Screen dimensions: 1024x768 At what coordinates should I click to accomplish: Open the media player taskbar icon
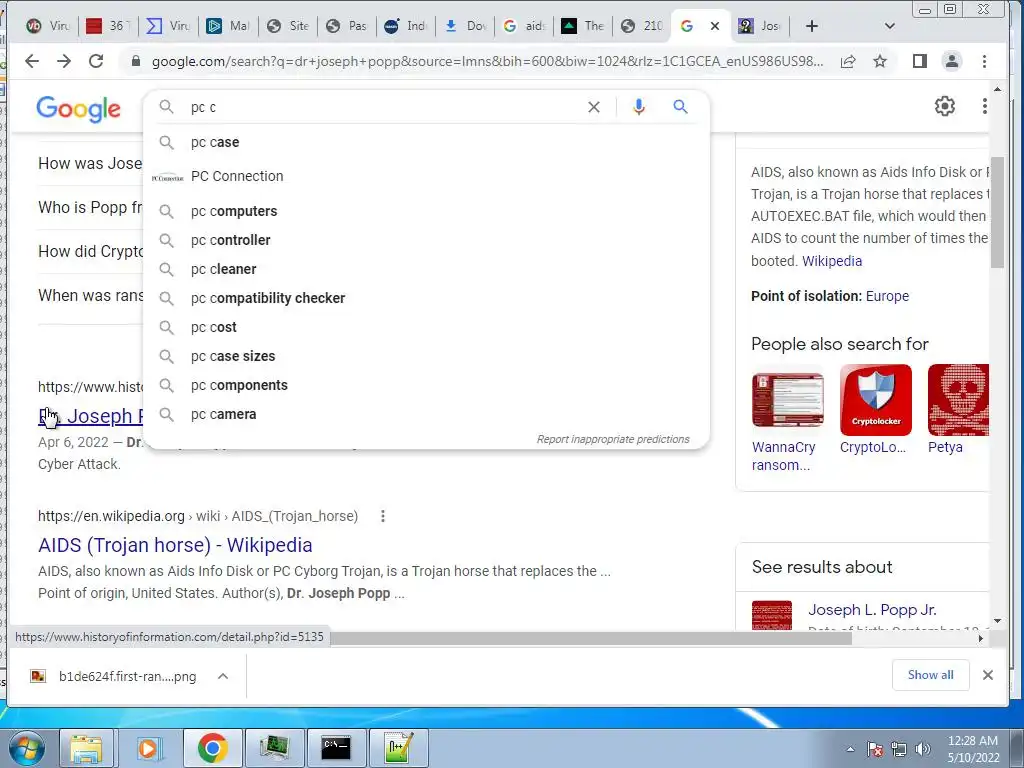tap(148, 748)
